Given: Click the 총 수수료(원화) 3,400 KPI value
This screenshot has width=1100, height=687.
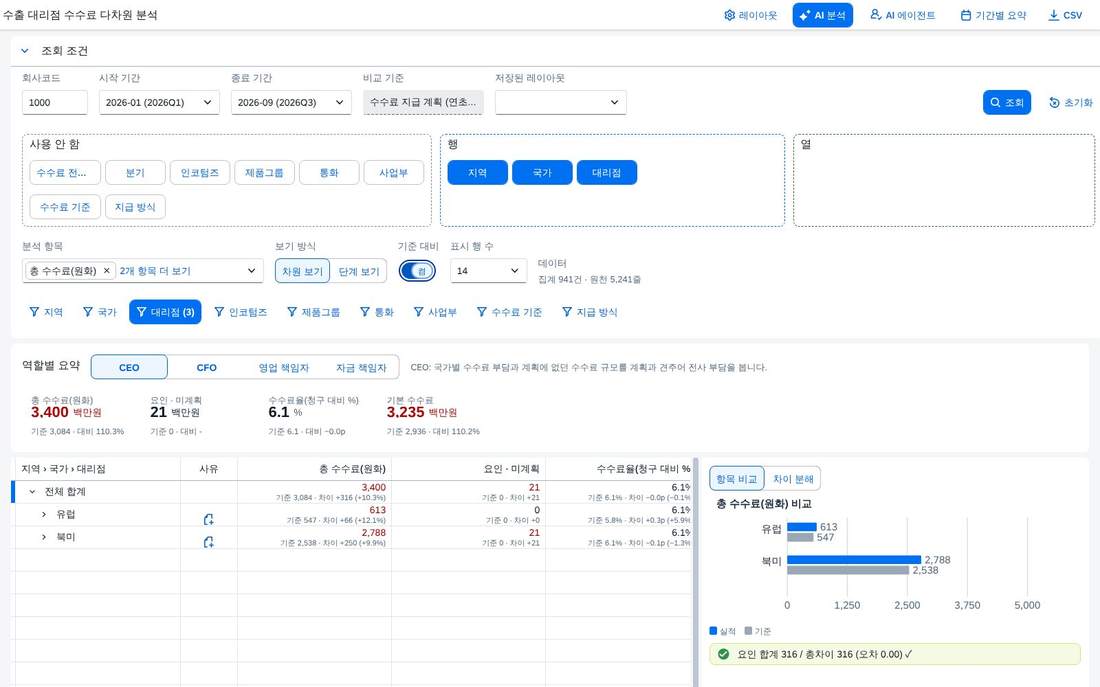Looking at the screenshot, I should 50,413.
